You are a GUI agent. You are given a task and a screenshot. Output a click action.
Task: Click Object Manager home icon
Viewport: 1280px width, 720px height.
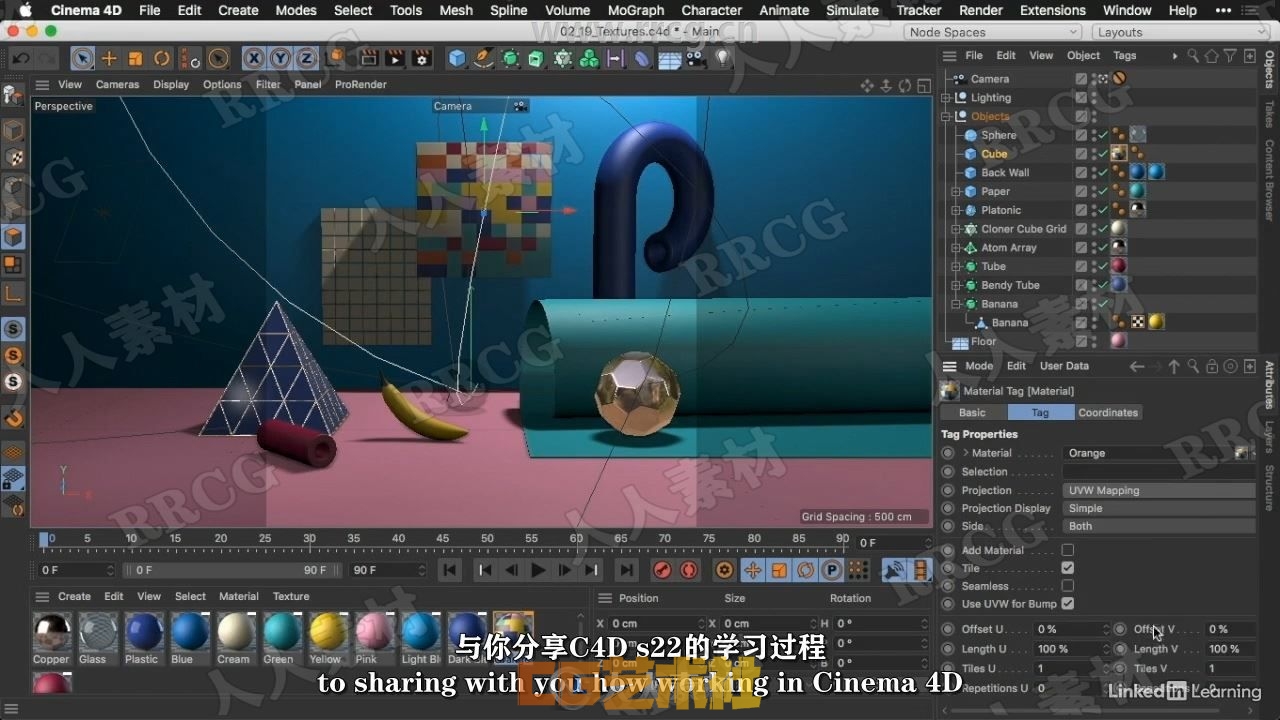tap(1213, 56)
